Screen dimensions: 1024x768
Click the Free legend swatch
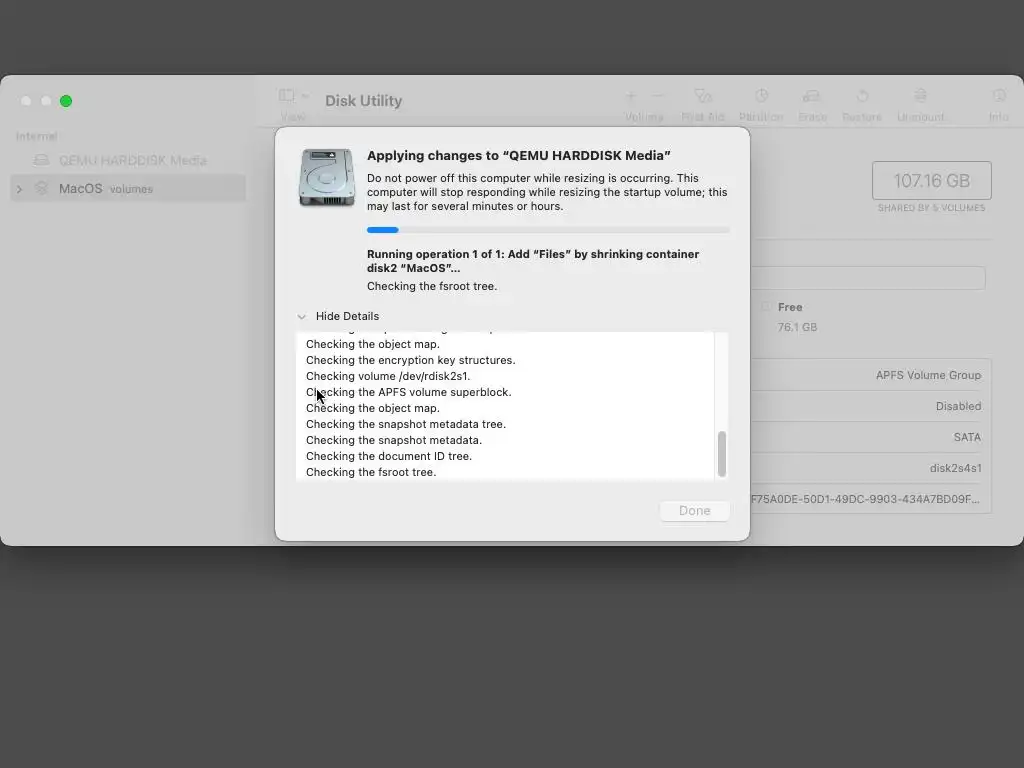pos(766,306)
